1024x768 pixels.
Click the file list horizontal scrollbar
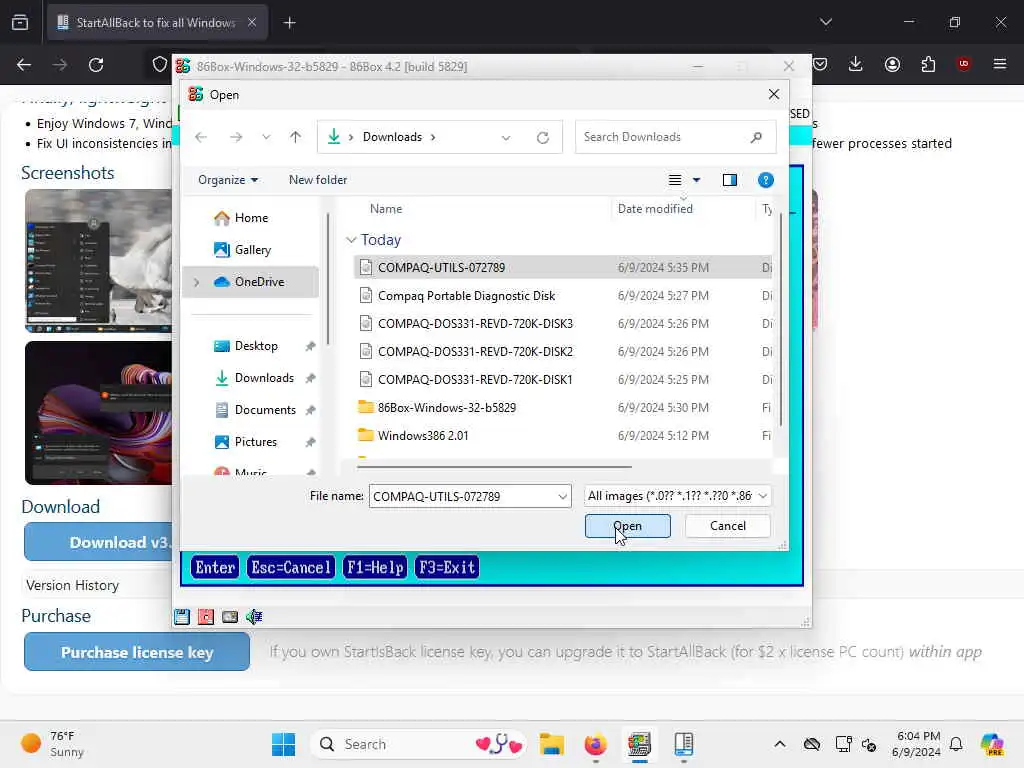(494, 468)
